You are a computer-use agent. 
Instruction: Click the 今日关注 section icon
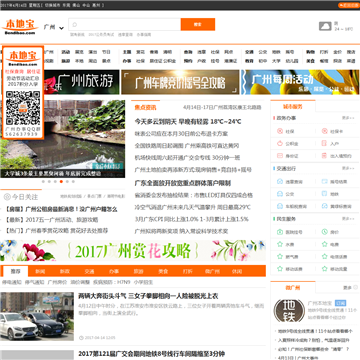point(7,197)
